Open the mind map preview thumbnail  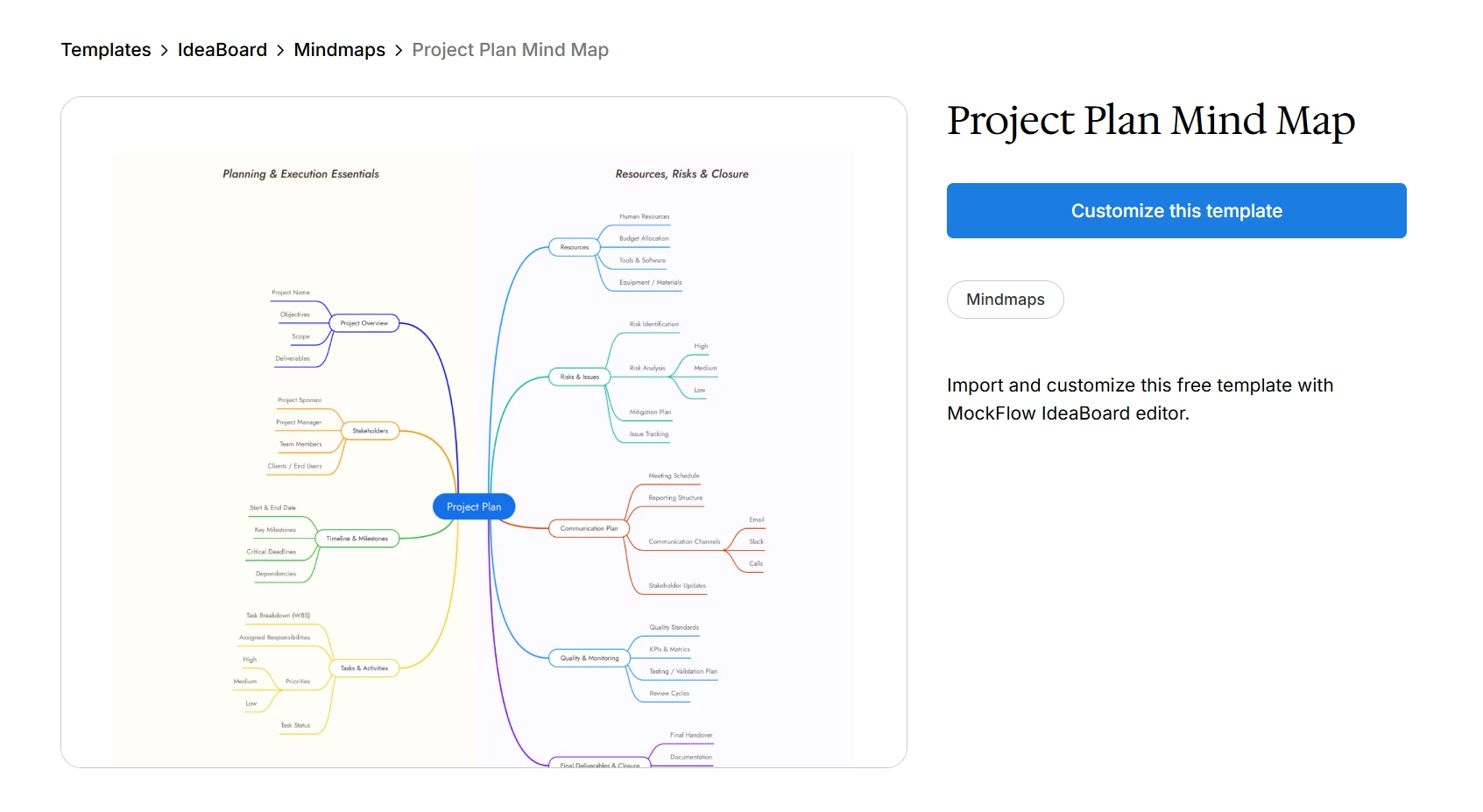tap(484, 432)
